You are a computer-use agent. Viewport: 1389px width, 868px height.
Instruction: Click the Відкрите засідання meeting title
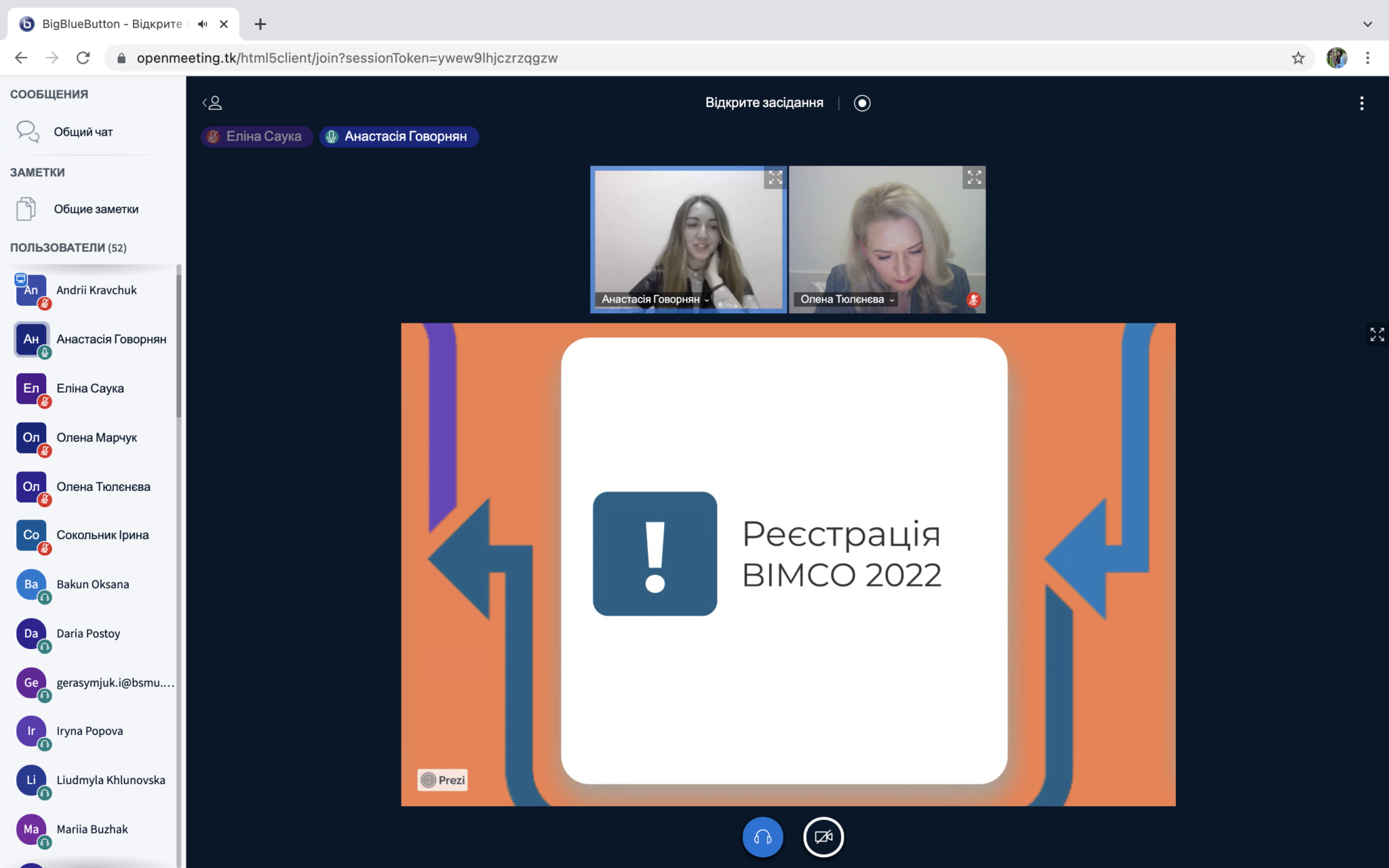pyautogui.click(x=764, y=103)
